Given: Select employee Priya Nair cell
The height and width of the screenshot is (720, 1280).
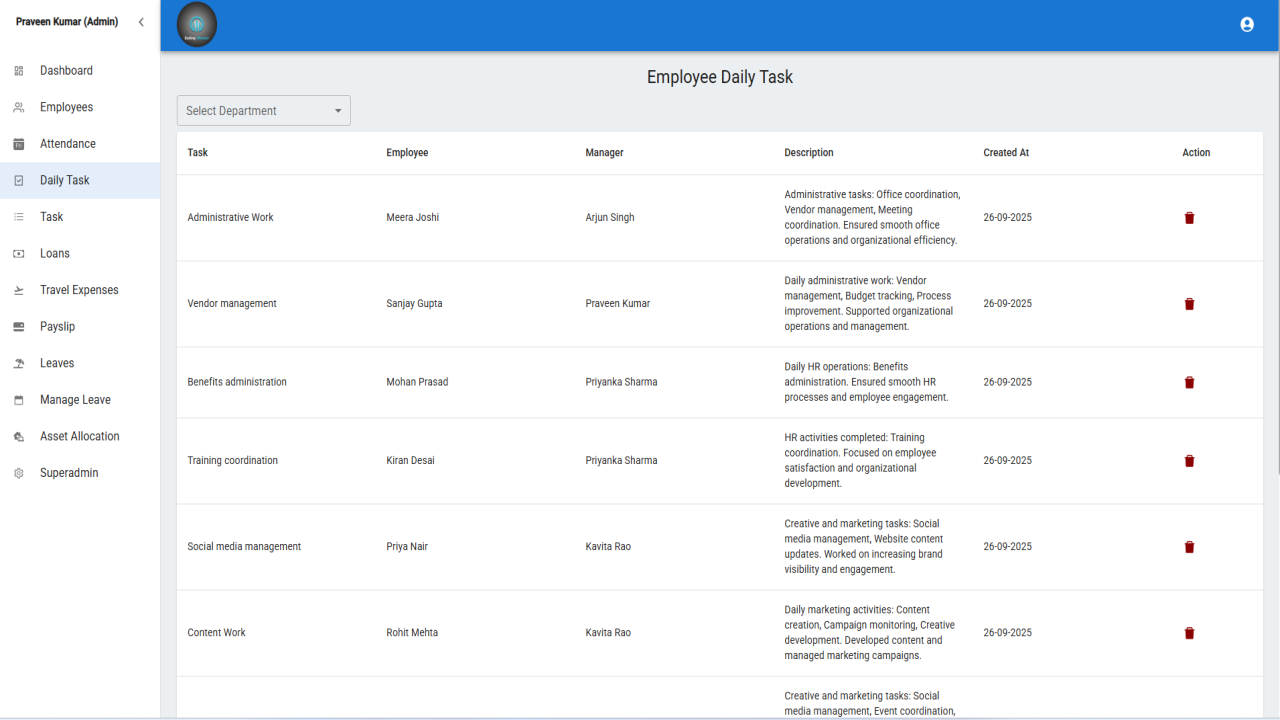Looking at the screenshot, I should click(x=407, y=547).
